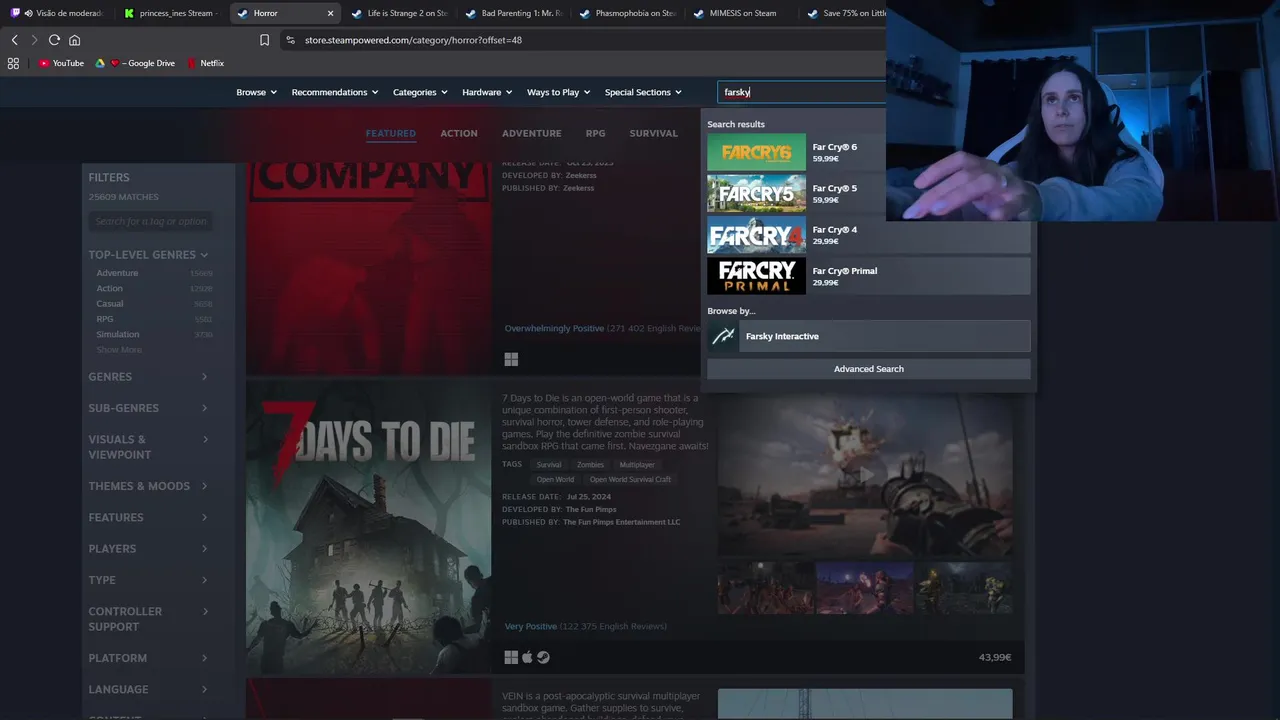Switch to the princess_ines Stream tab
Viewport: 1280px width, 720px height.
169,13
